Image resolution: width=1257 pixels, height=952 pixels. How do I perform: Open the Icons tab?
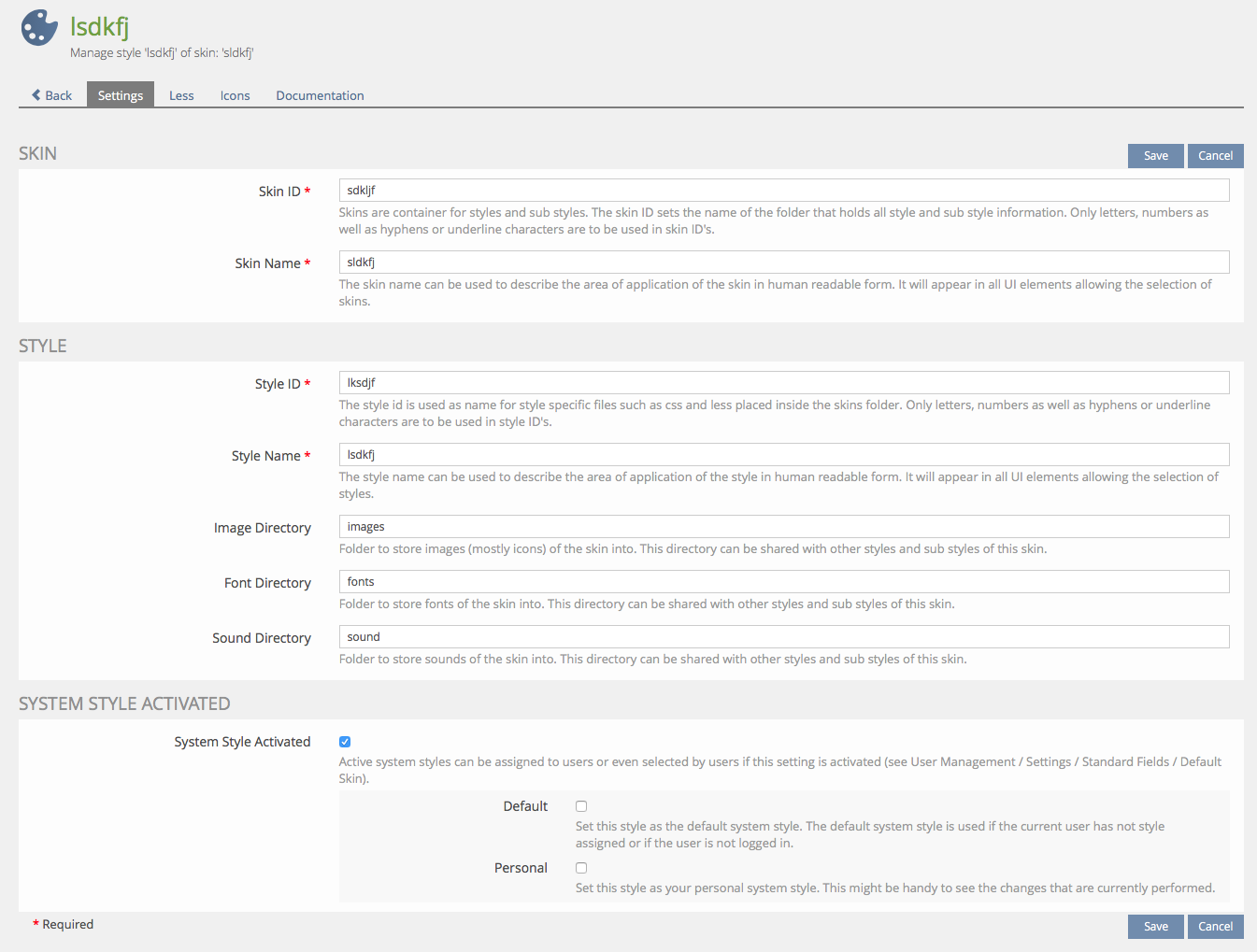point(235,95)
